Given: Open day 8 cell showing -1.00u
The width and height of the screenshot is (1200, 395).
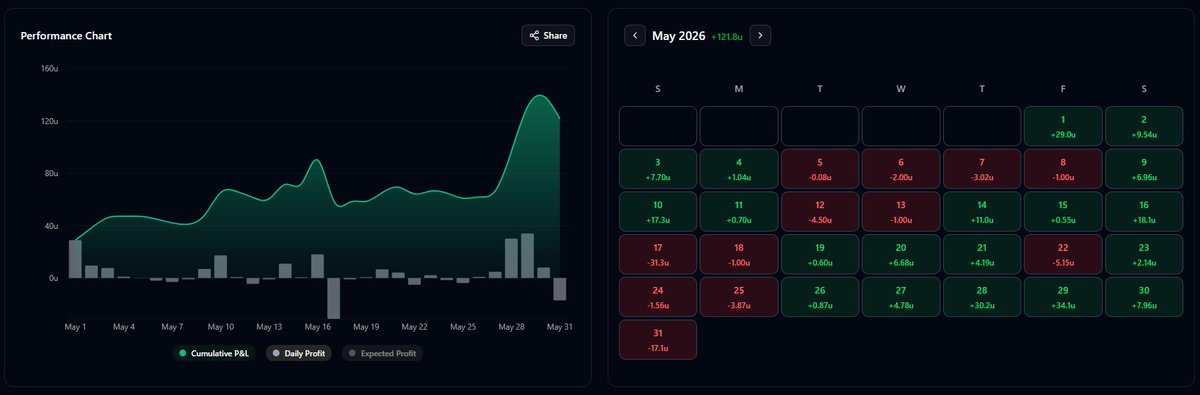Looking at the screenshot, I should point(1063,169).
